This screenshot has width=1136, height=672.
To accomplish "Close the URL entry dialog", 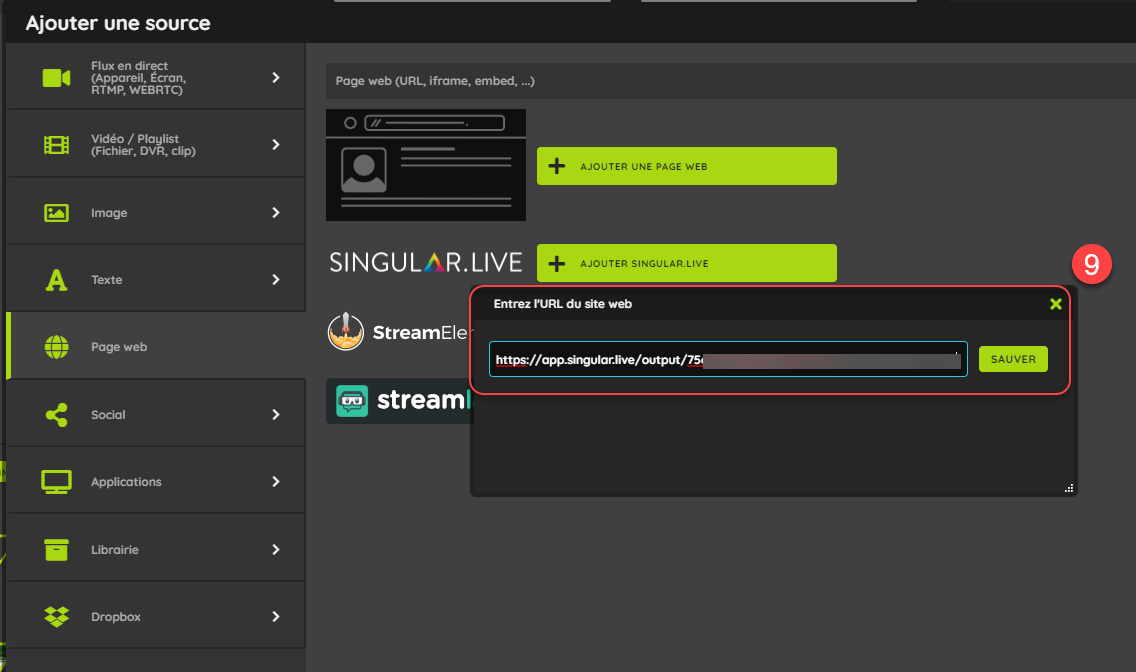I will [x=1056, y=304].
